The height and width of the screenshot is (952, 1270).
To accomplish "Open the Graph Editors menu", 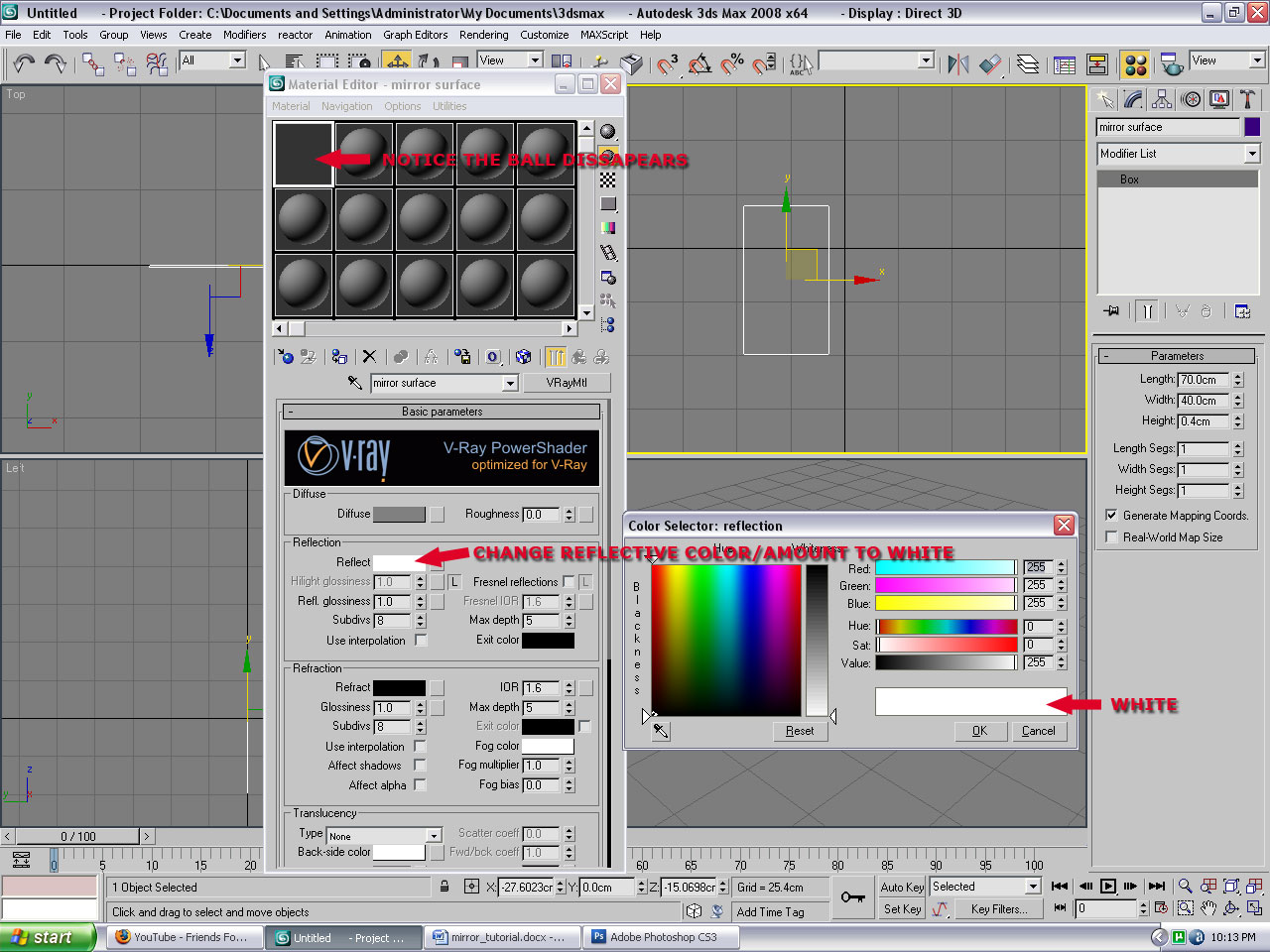I will [x=415, y=35].
